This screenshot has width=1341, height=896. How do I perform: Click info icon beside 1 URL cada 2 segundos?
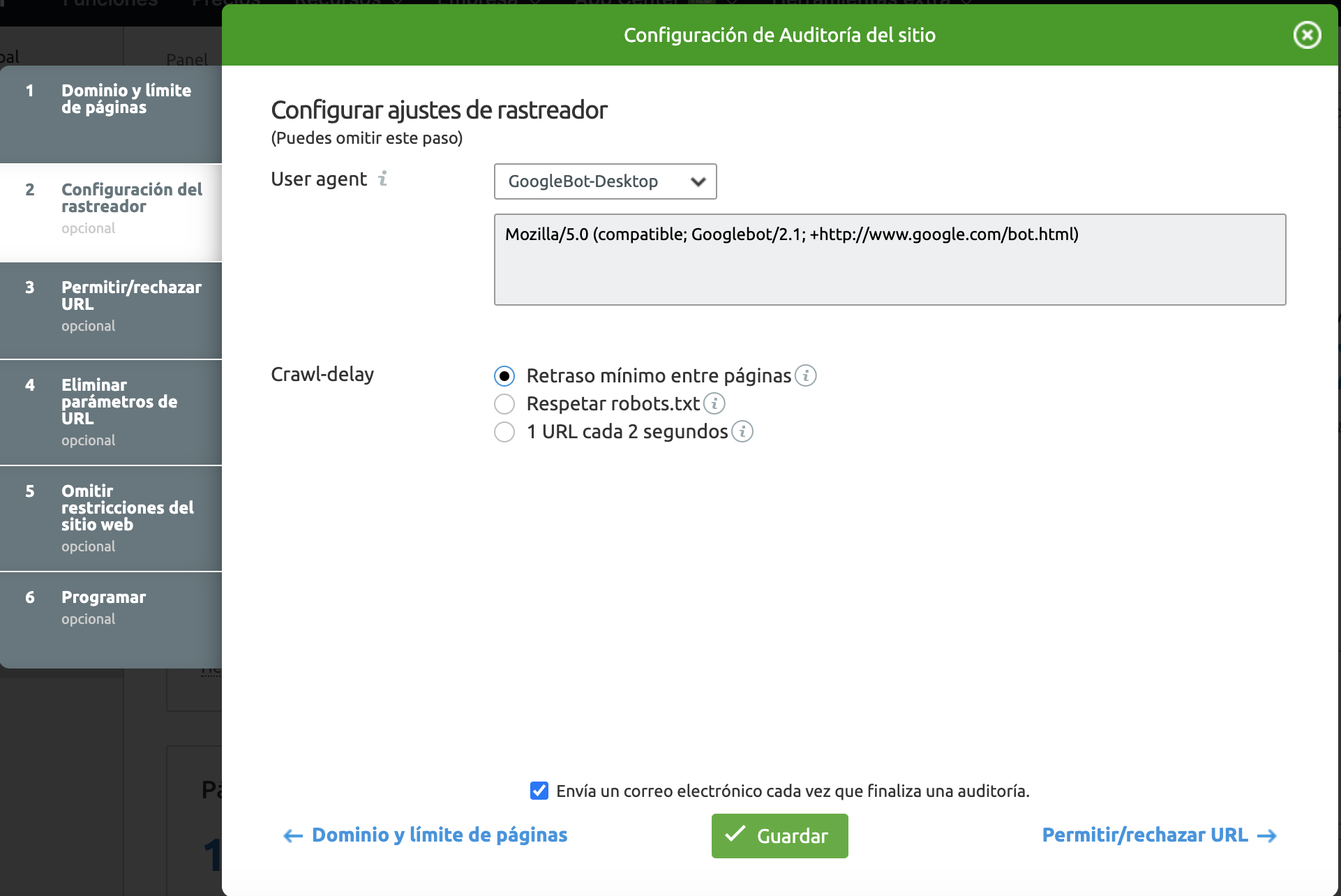tap(742, 431)
